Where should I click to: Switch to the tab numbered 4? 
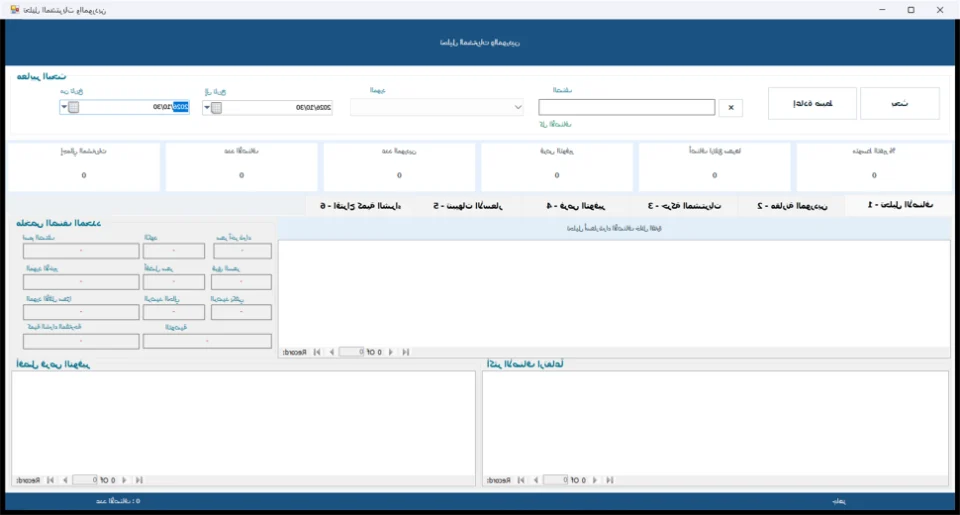pos(576,206)
